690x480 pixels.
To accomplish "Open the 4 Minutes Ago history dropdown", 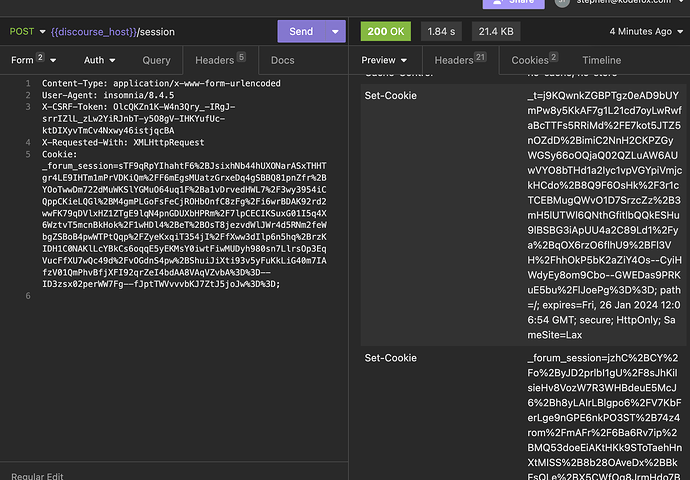I will 646,31.
